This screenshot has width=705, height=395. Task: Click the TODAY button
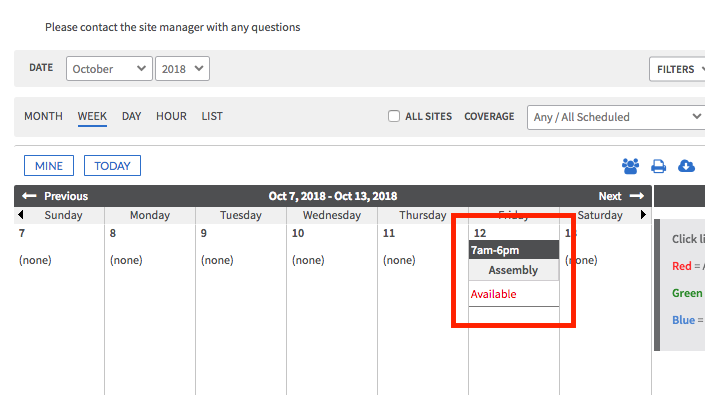[112, 166]
